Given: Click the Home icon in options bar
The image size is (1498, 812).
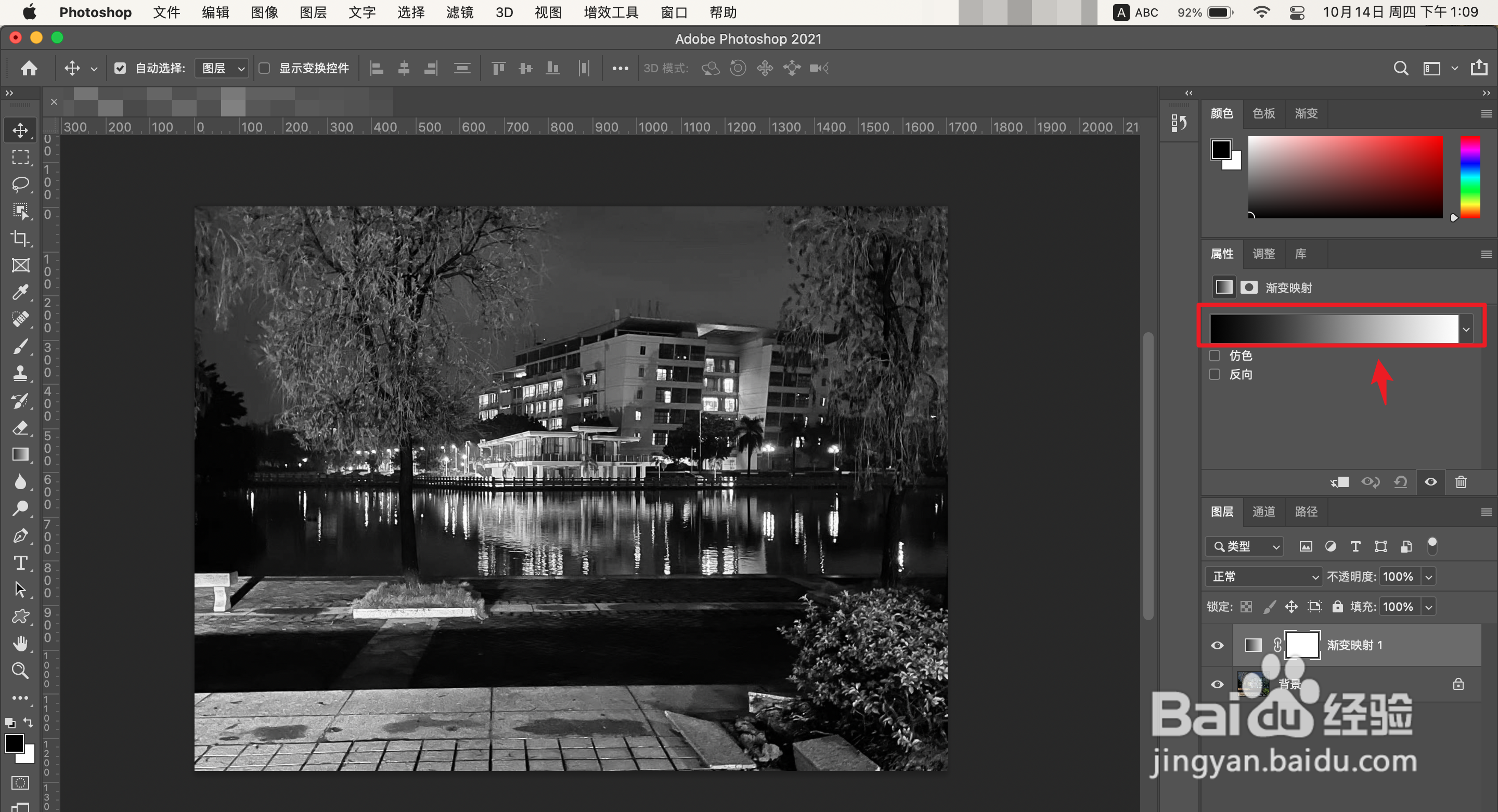Looking at the screenshot, I should tap(29, 69).
